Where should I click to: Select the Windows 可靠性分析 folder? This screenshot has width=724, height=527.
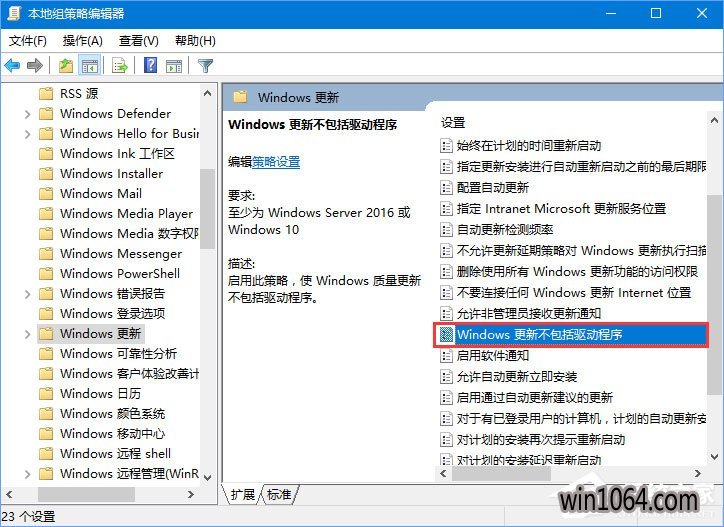click(118, 354)
